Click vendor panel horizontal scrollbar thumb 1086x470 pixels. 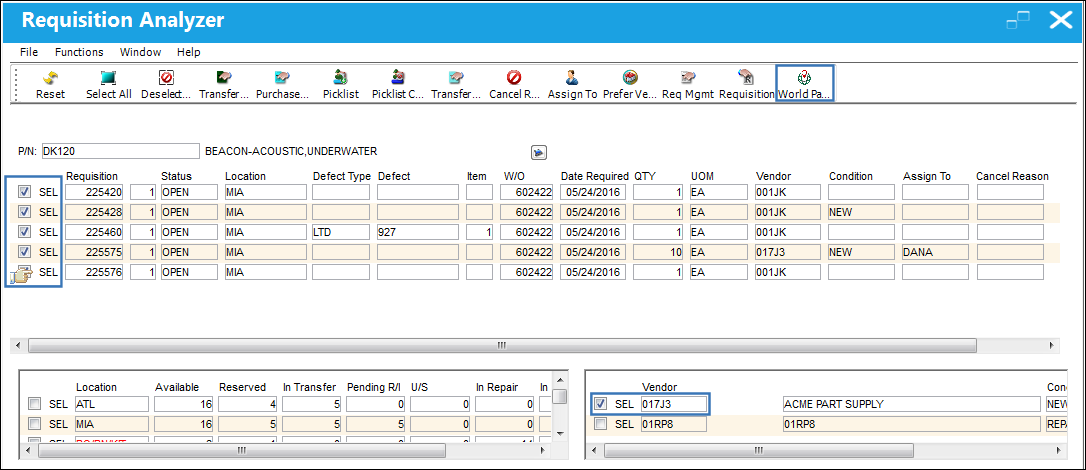click(760, 450)
